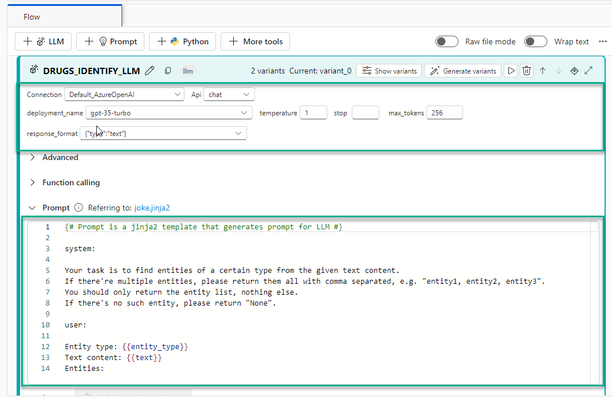
Task: Click the jinja2 template comment line
Action: pyautogui.click(x=204, y=227)
